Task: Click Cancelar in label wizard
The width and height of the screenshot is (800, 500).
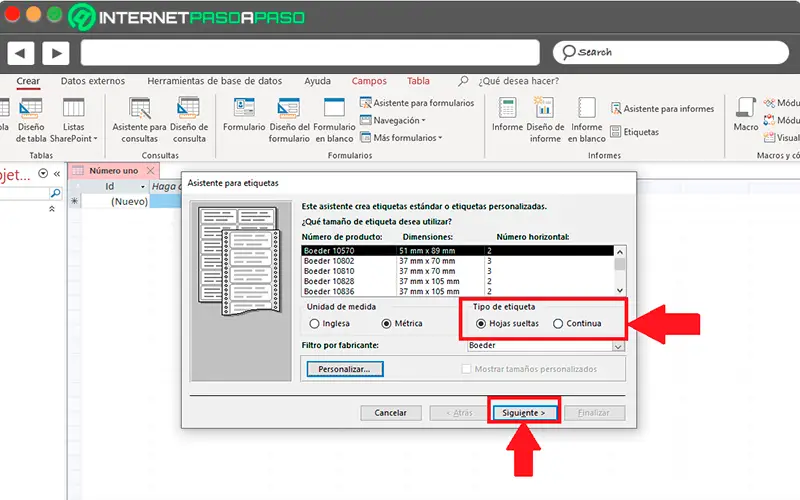Action: pyautogui.click(x=391, y=413)
